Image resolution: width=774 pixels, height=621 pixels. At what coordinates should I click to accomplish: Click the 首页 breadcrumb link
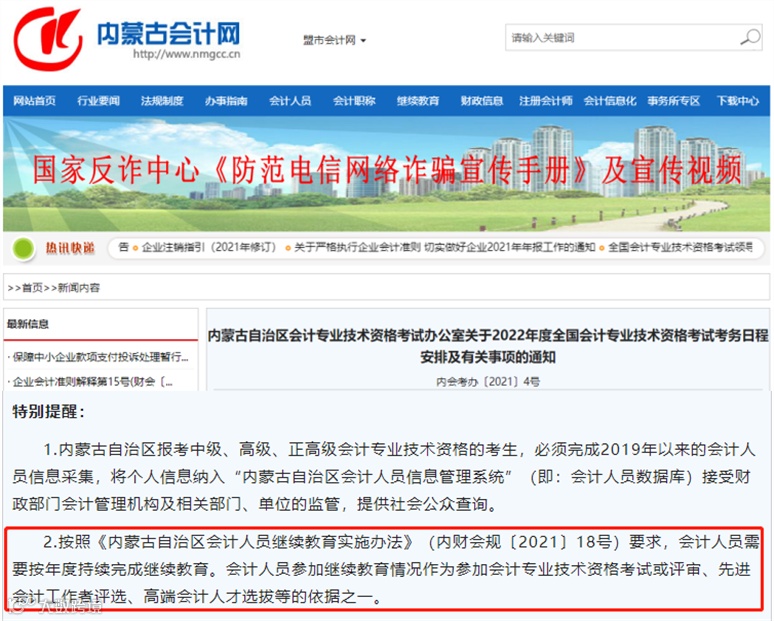click(33, 288)
